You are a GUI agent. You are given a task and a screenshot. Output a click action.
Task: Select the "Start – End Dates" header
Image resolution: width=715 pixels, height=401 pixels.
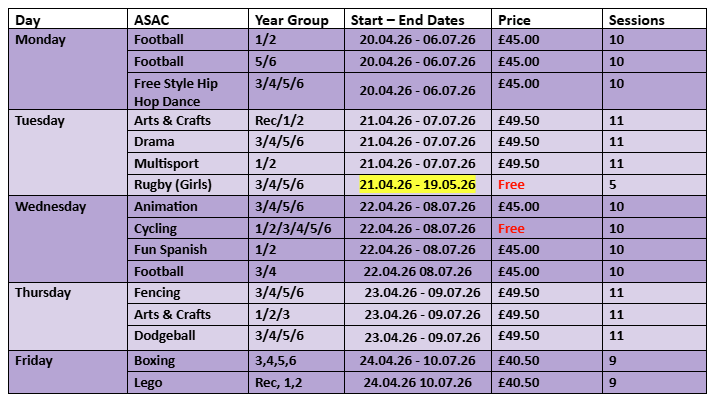406,20
